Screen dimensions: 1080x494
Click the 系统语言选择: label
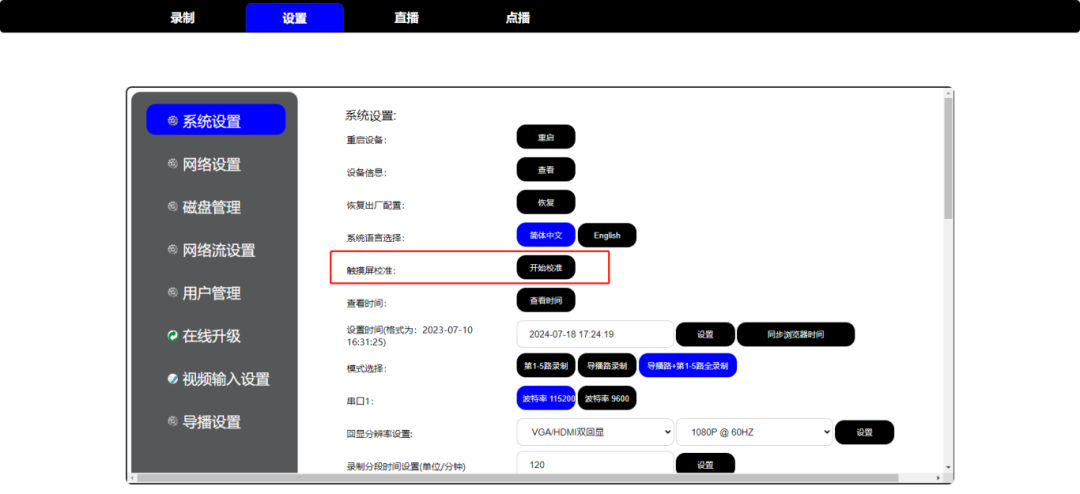pos(375,238)
